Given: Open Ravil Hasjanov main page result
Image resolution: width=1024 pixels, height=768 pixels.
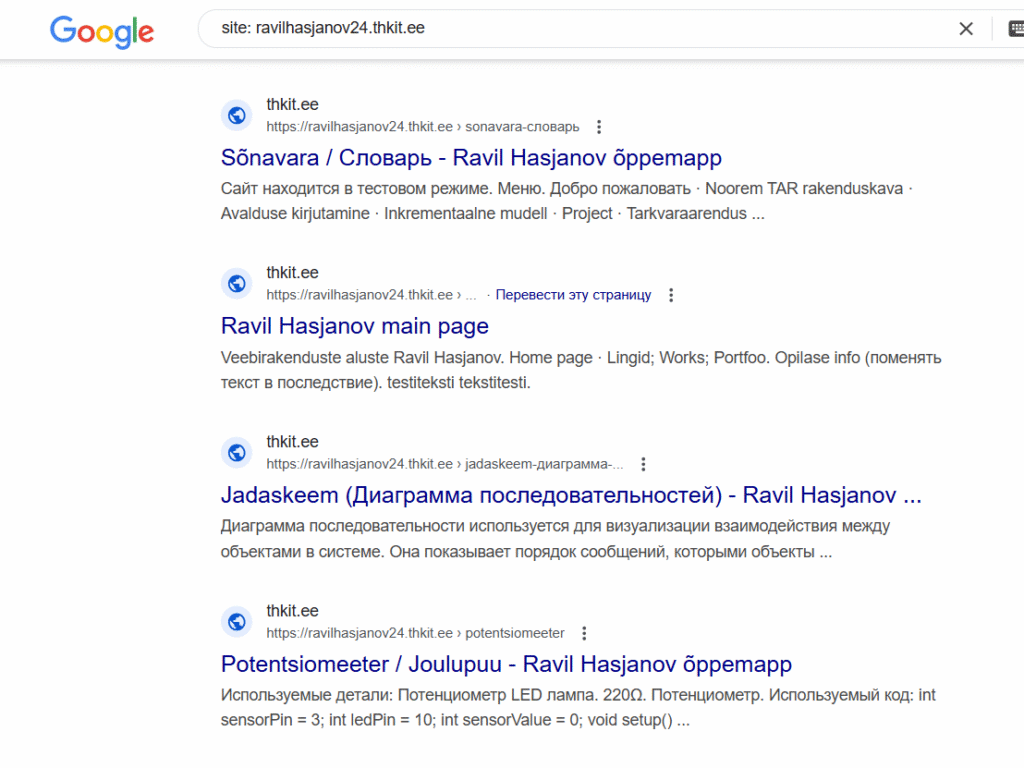Looking at the screenshot, I should click(x=354, y=326).
